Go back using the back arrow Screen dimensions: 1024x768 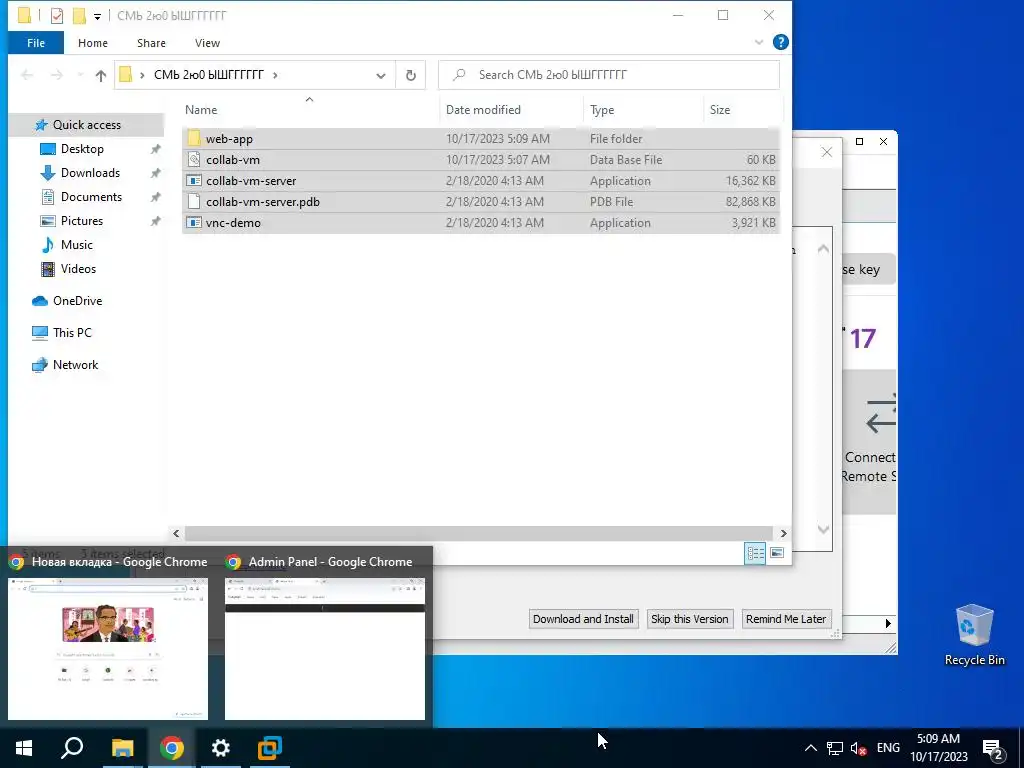pos(27,75)
